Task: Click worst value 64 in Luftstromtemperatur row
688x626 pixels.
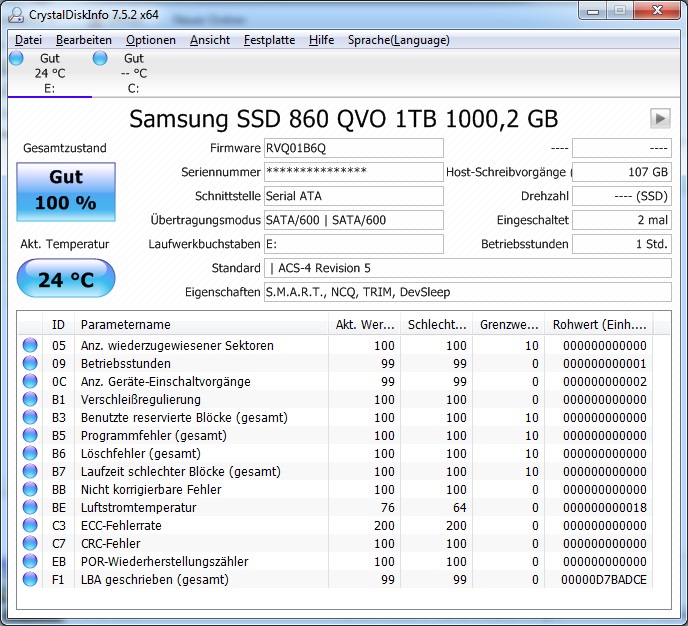Action: (x=459, y=508)
